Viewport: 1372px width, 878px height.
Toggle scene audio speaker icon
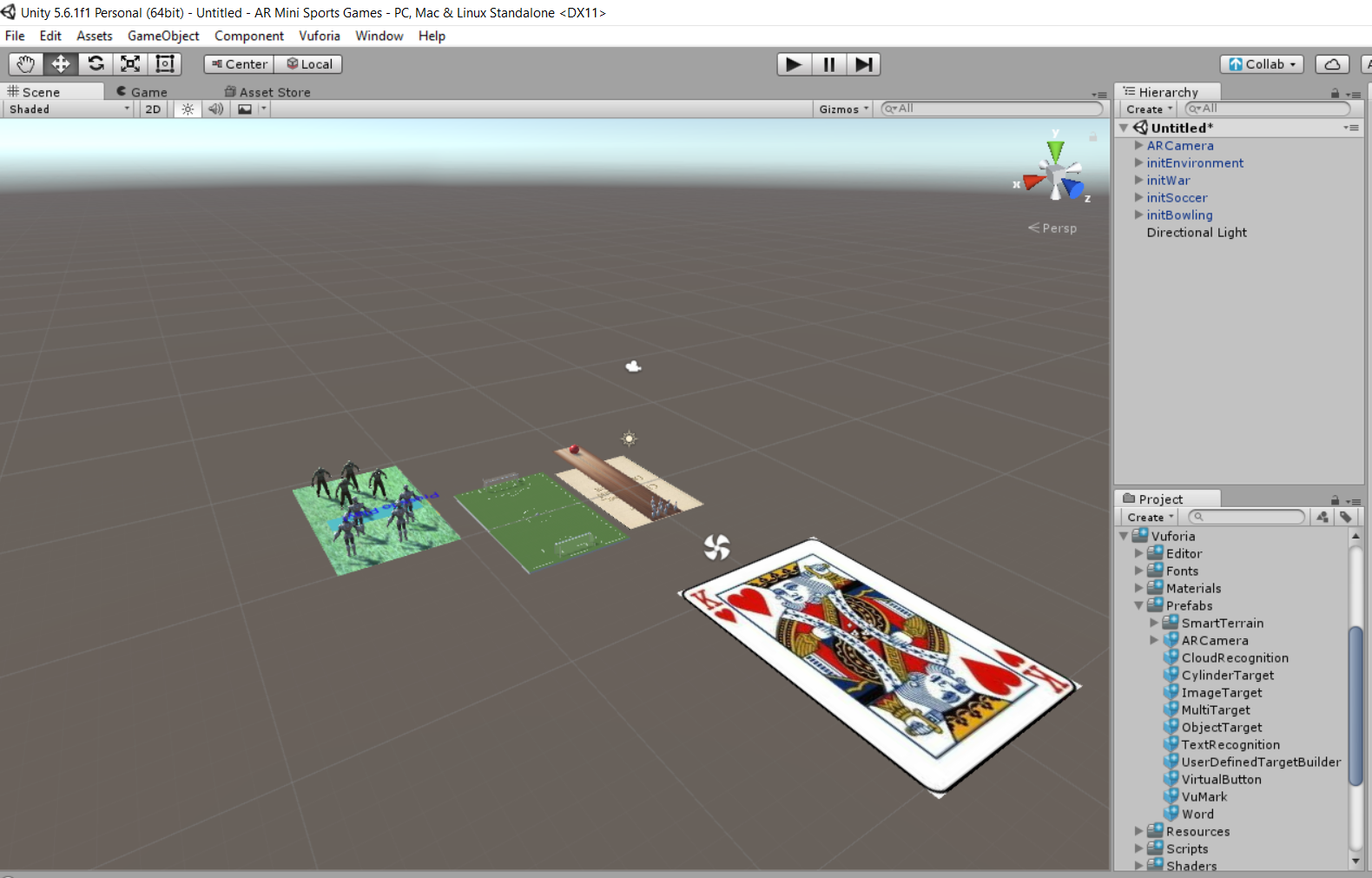215,109
